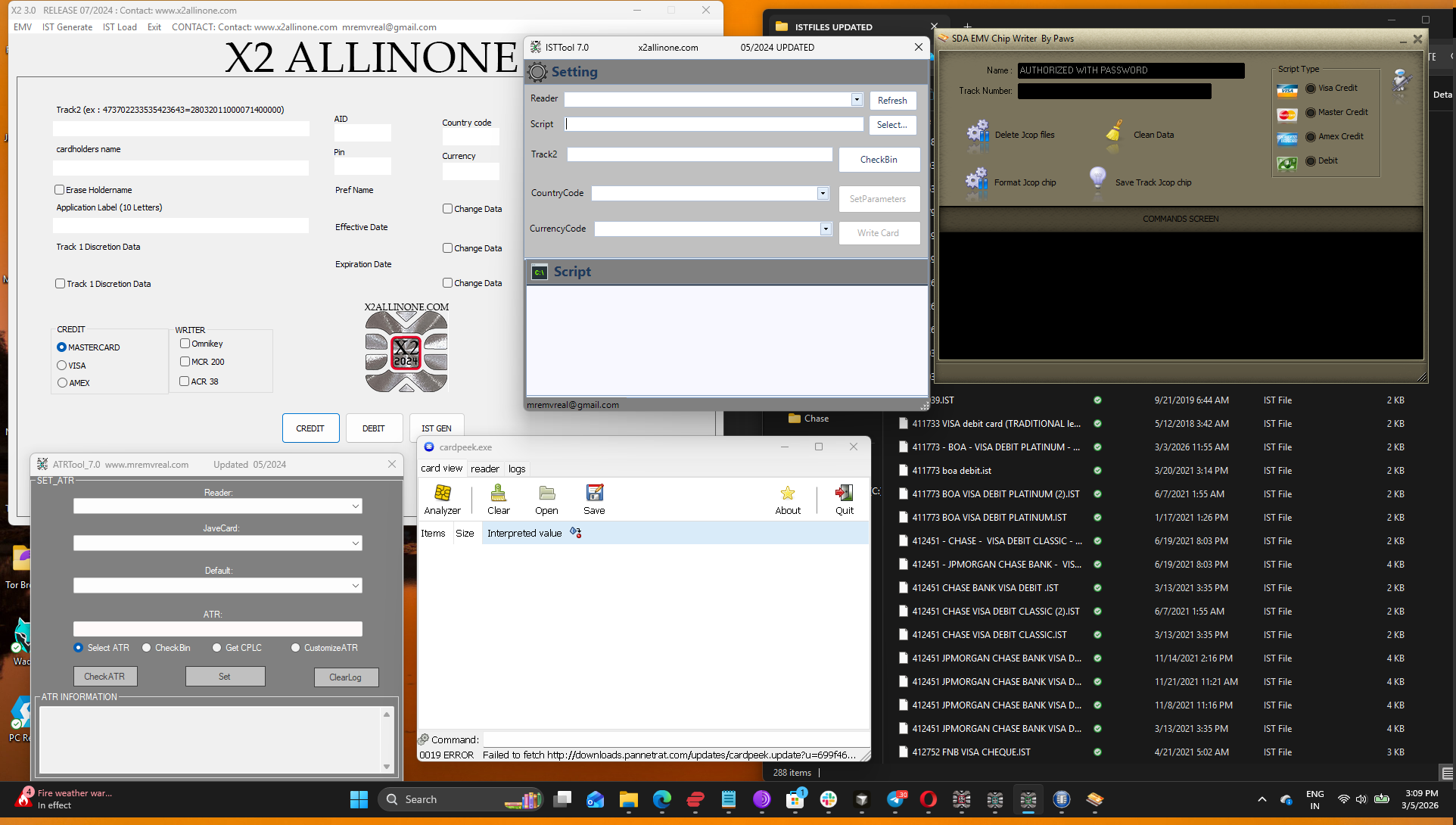Select the VISA radio button in X2
This screenshot has width=1456, height=825.
pyautogui.click(x=62, y=366)
